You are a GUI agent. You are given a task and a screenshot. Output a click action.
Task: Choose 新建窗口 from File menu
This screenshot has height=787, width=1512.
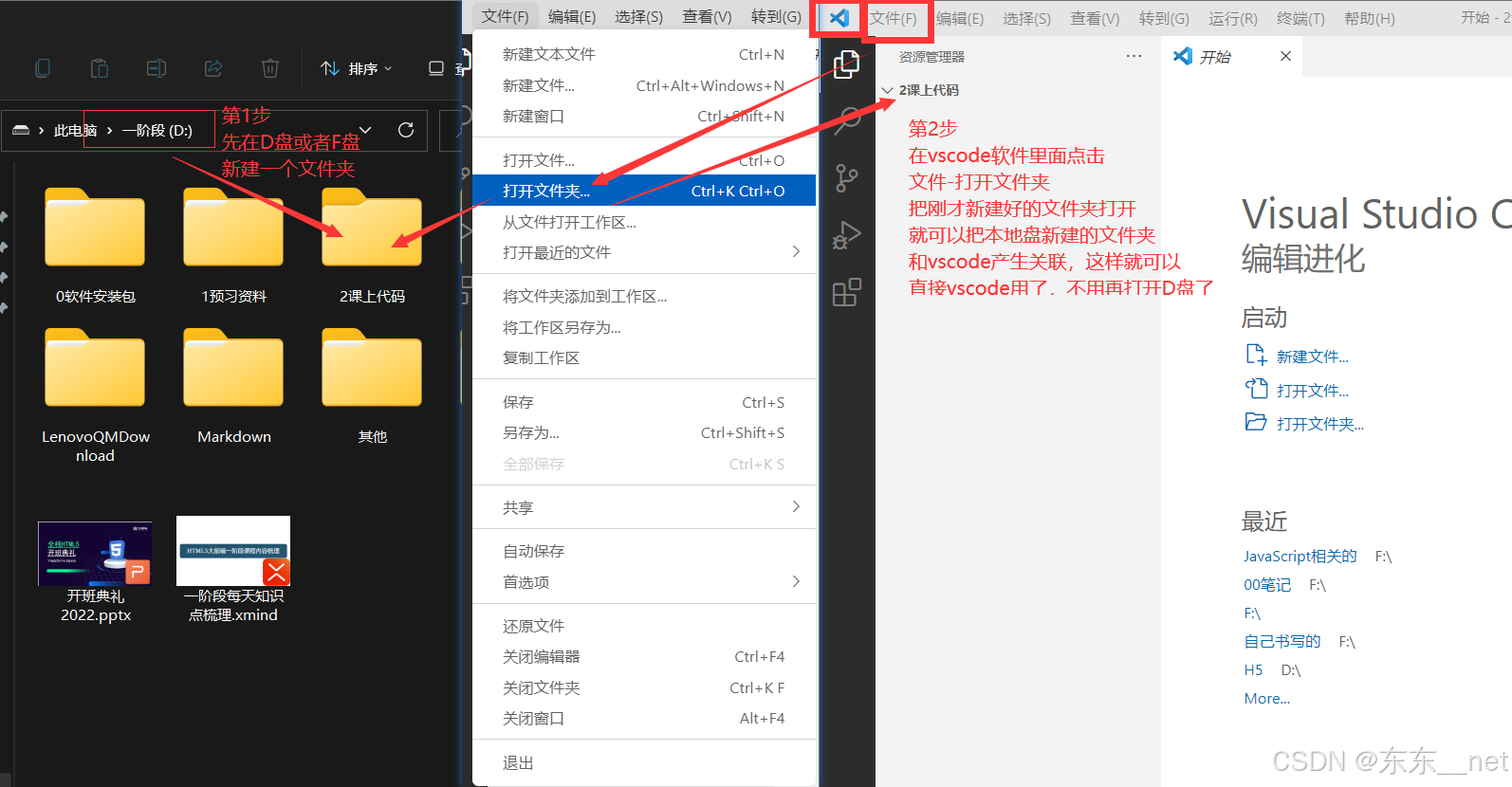644,116
